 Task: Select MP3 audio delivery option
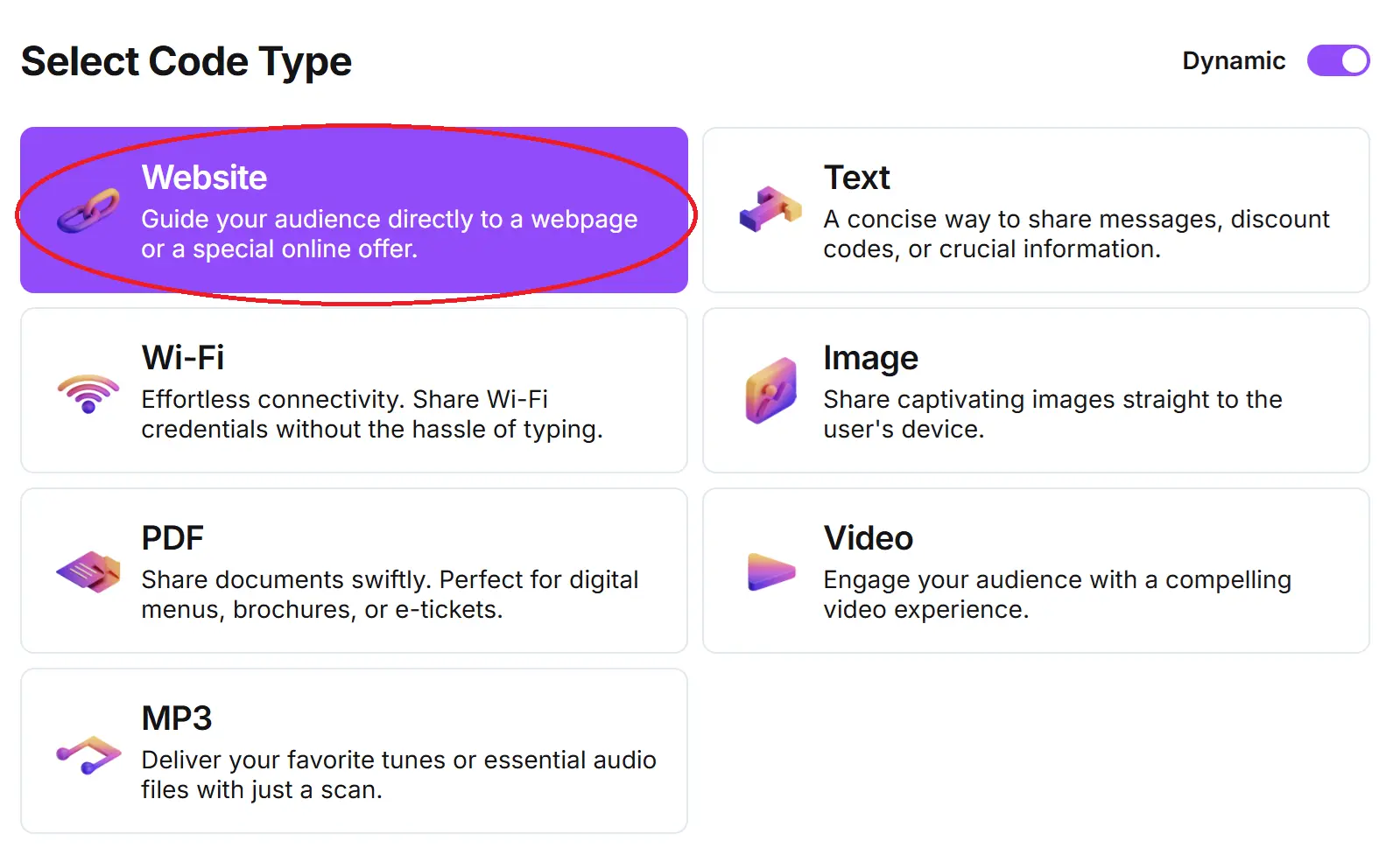pyautogui.click(x=354, y=751)
